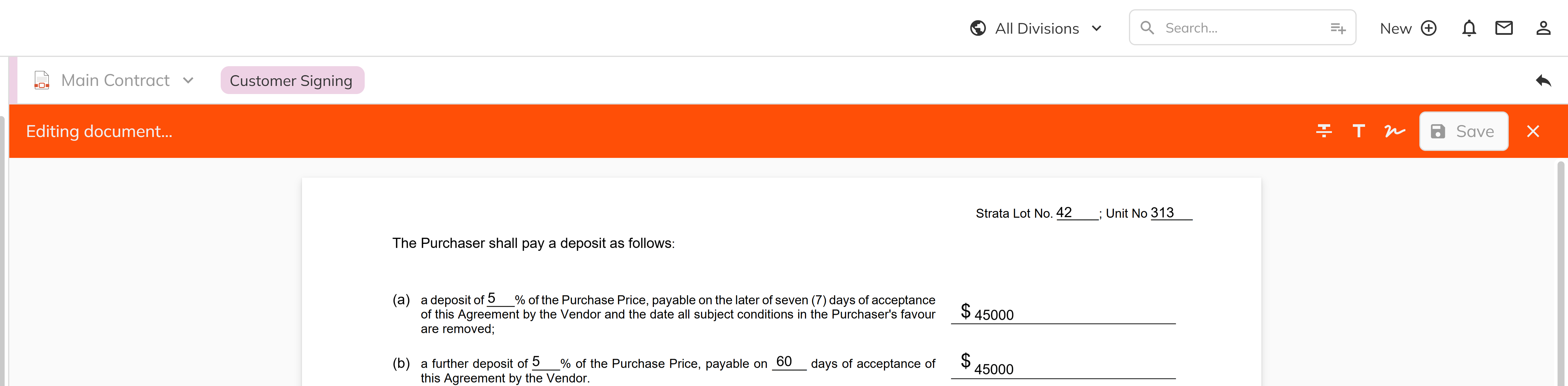1568x386 pixels.
Task: Open the mail inbox icon
Action: 1504,28
